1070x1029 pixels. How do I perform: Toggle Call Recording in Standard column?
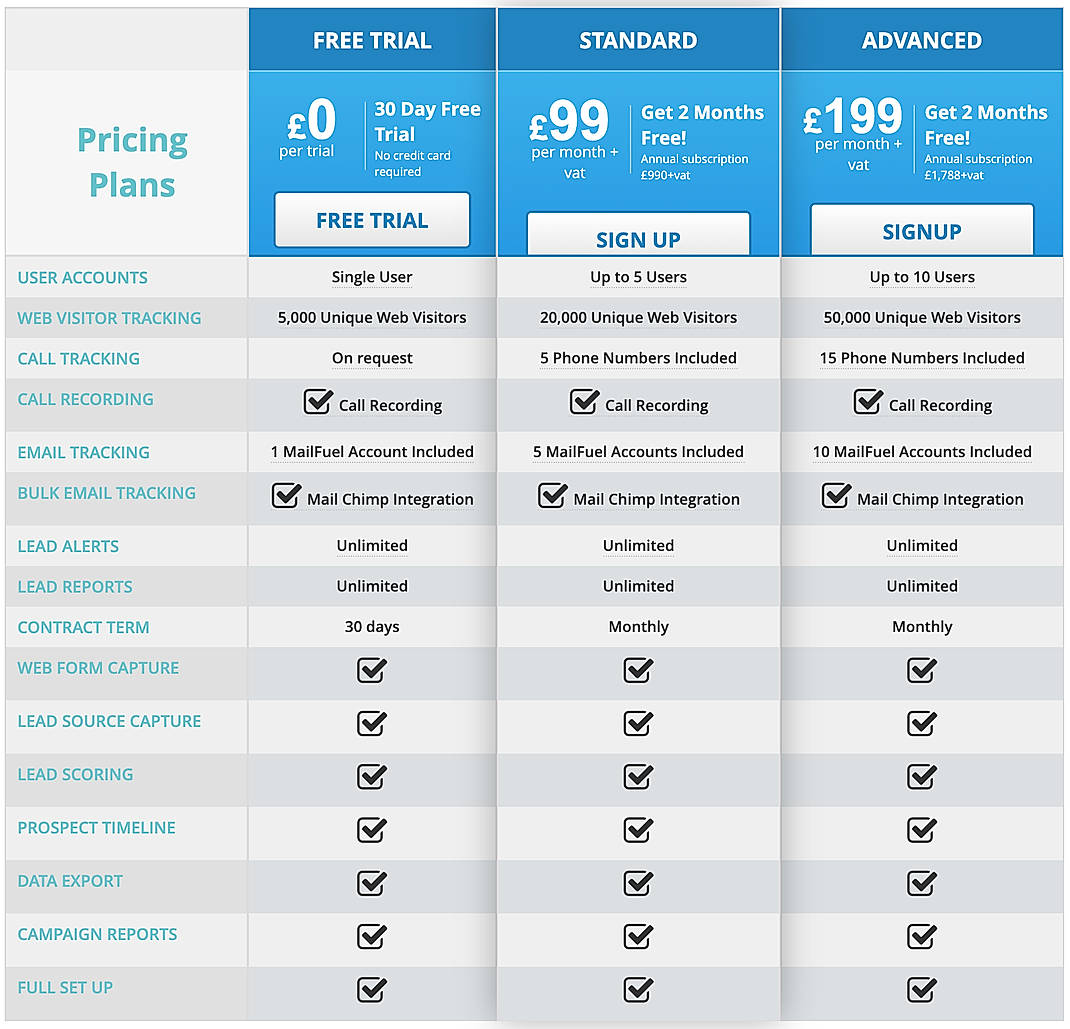click(585, 402)
